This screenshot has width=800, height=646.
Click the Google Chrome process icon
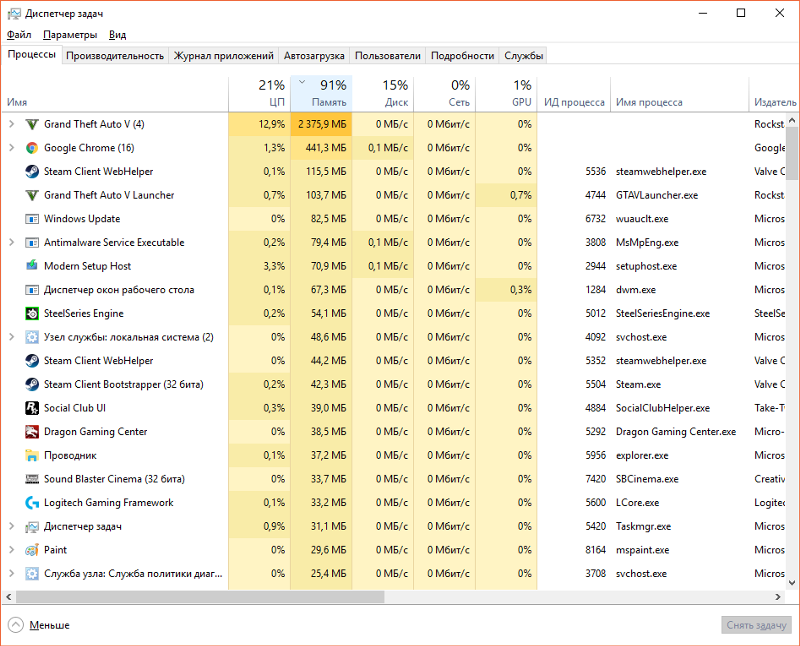[x=32, y=148]
